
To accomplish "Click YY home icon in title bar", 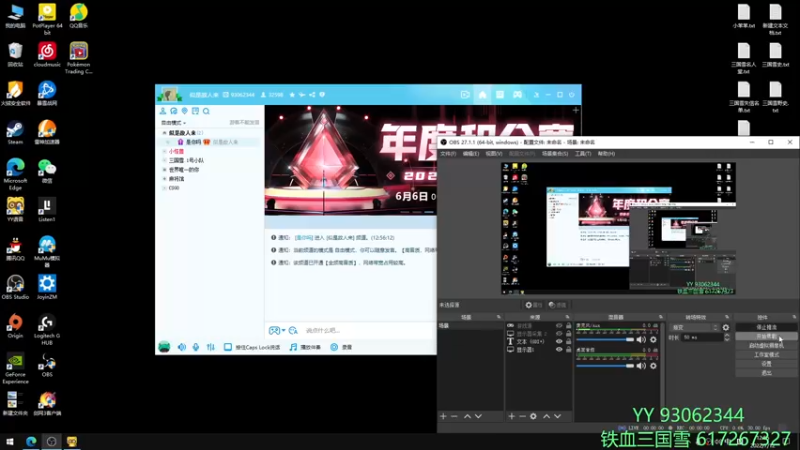I will [482, 95].
